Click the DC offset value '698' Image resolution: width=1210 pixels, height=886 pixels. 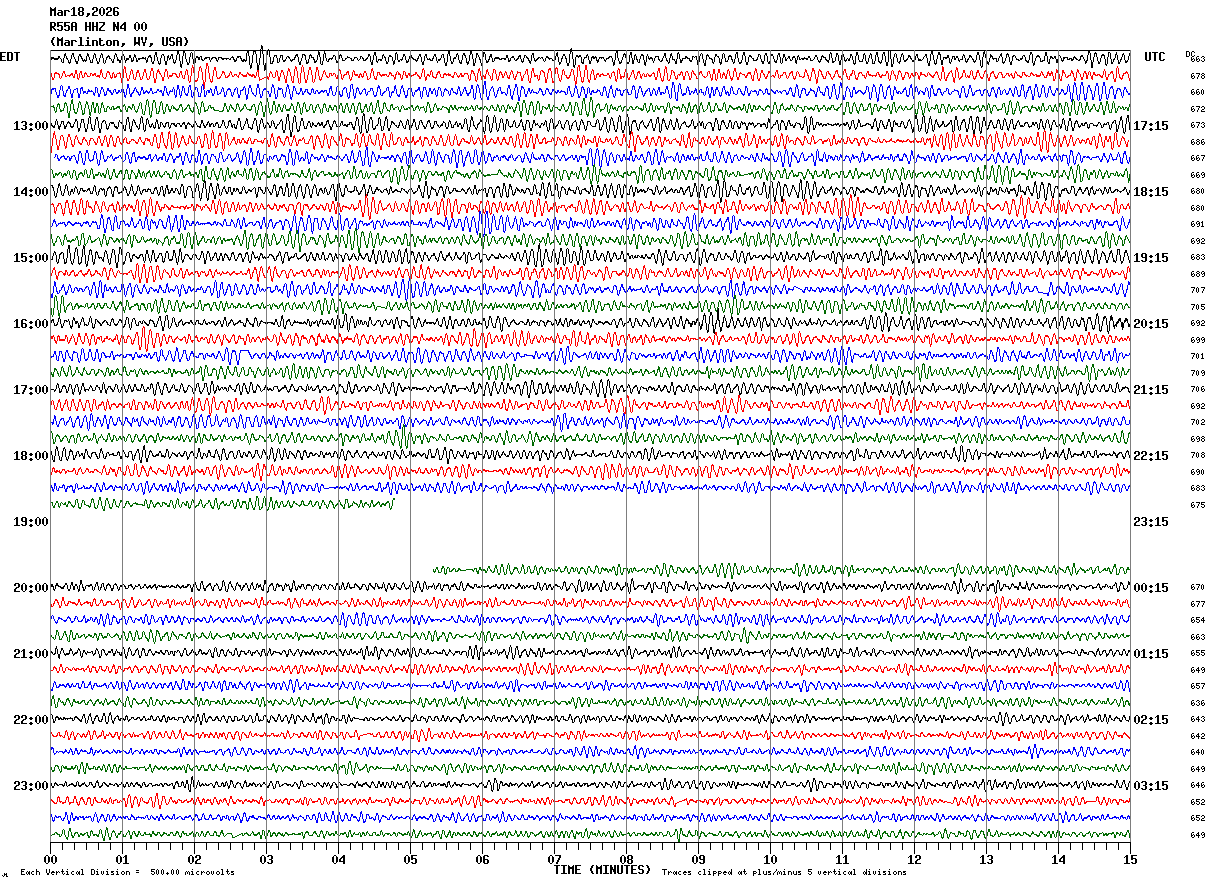[x=1197, y=439]
